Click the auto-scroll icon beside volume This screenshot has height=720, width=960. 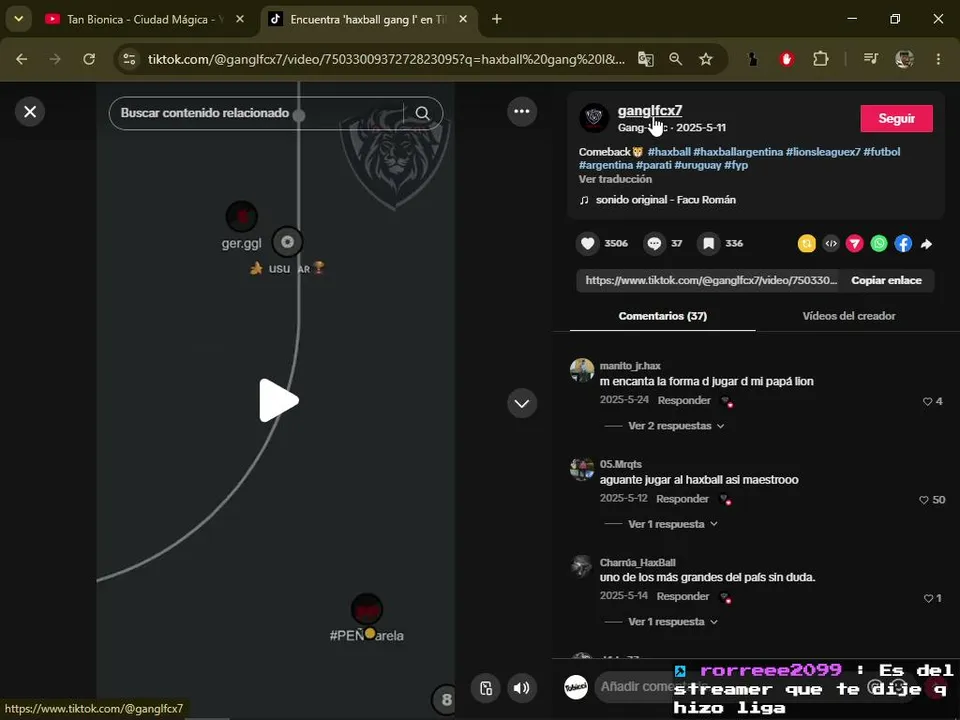click(x=486, y=688)
